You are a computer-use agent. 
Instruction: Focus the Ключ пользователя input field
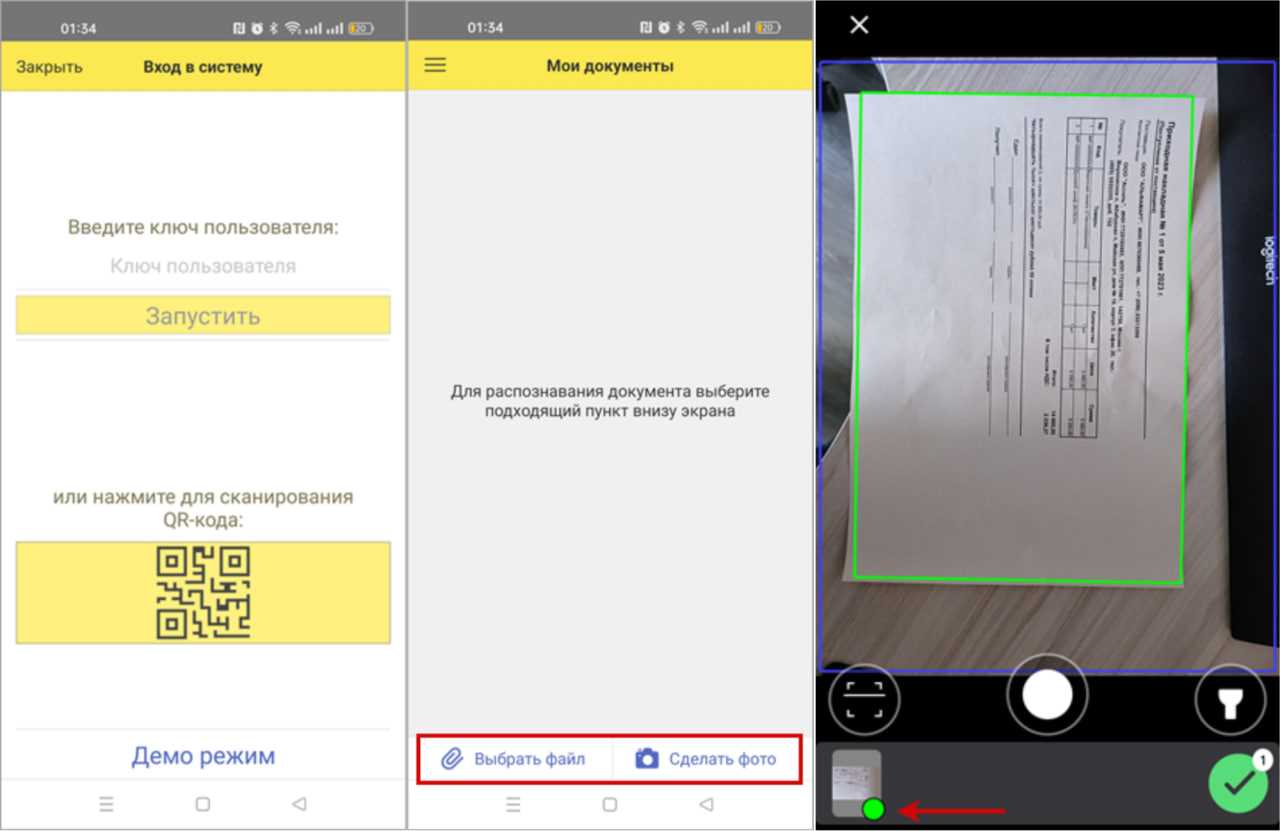click(x=203, y=266)
